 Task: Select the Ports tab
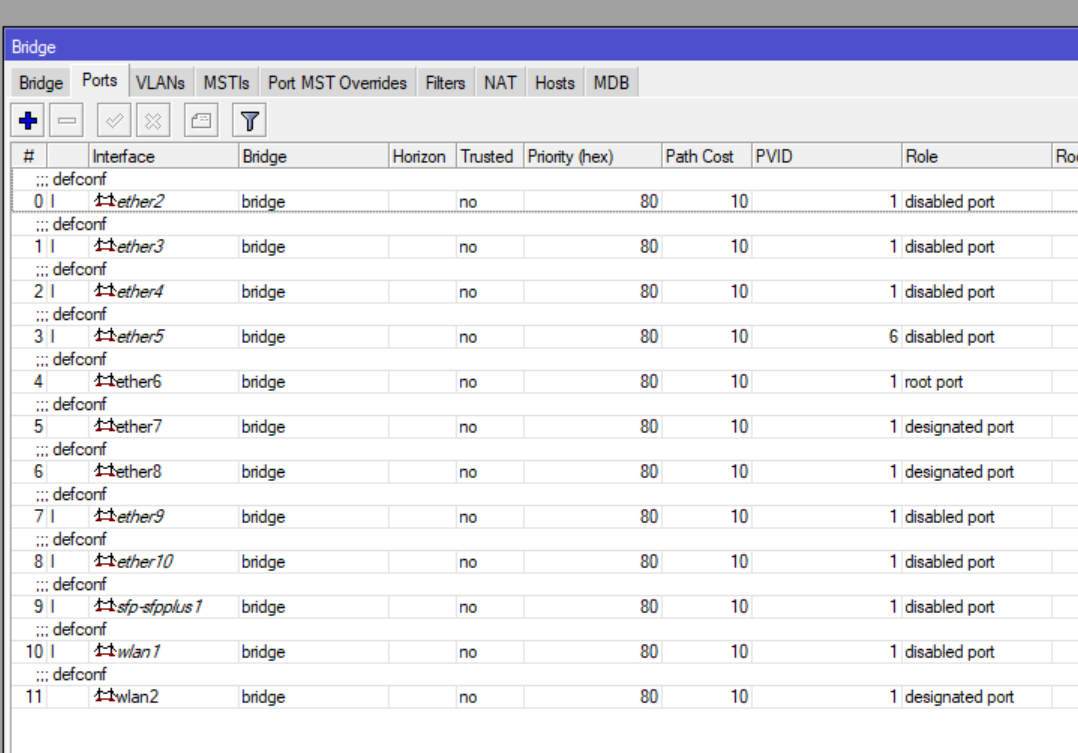[x=100, y=80]
